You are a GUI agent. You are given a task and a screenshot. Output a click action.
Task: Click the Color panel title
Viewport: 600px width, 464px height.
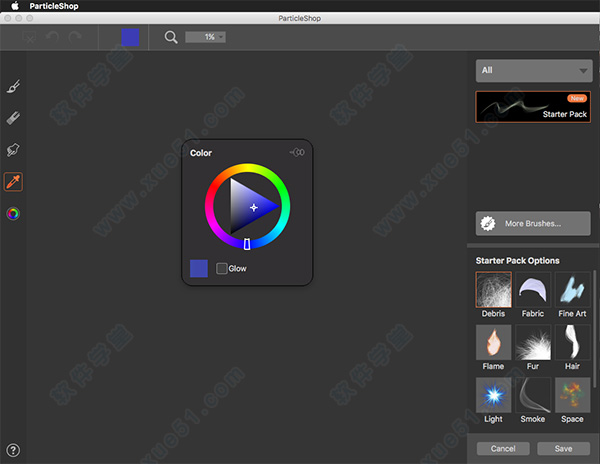201,153
